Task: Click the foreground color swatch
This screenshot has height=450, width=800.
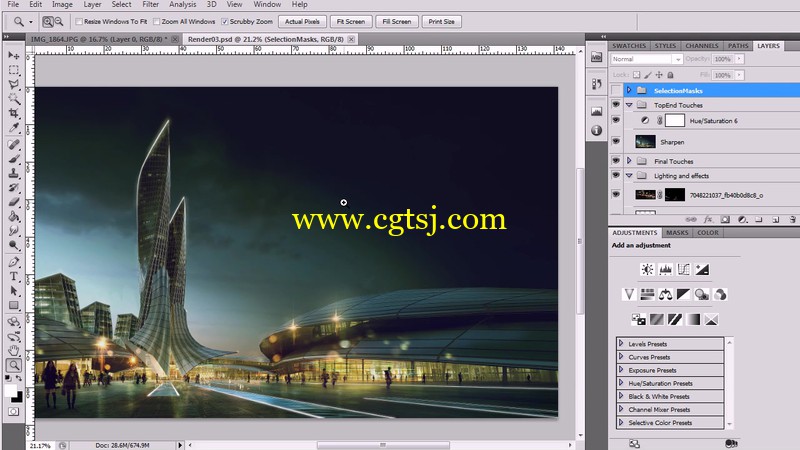Action: (10, 391)
